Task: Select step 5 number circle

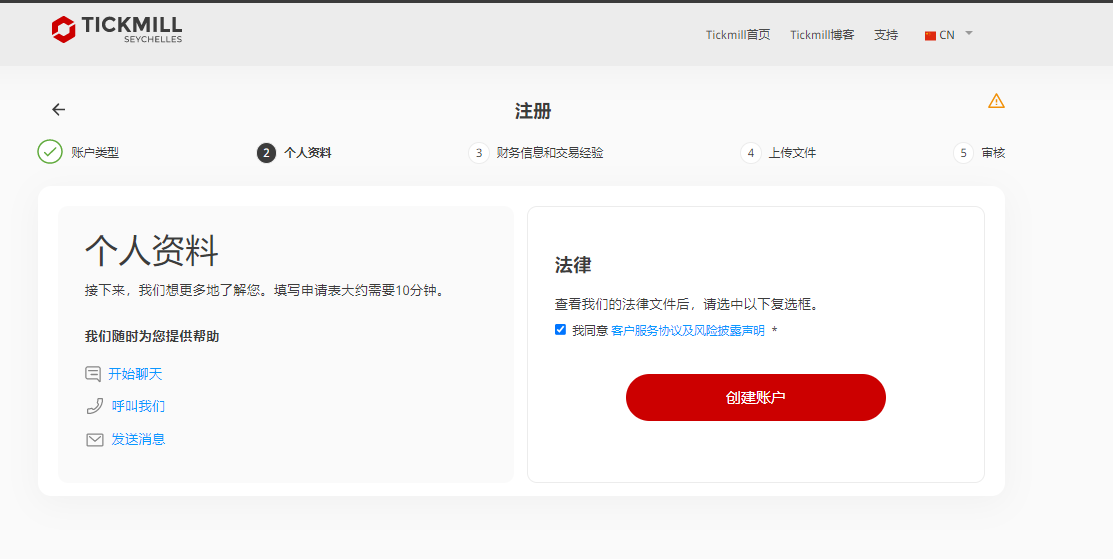Action: [963, 153]
